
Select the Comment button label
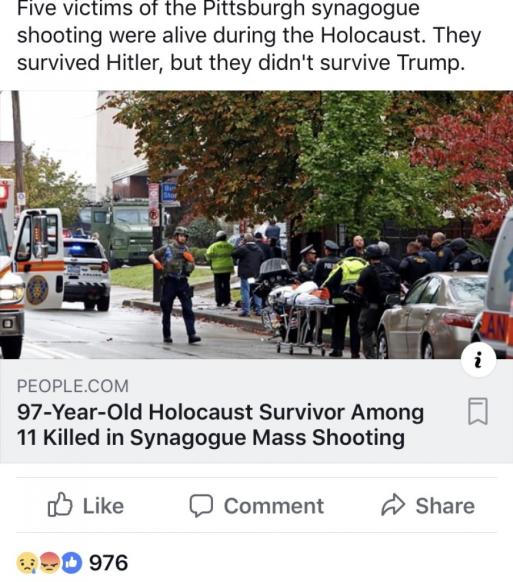point(274,506)
